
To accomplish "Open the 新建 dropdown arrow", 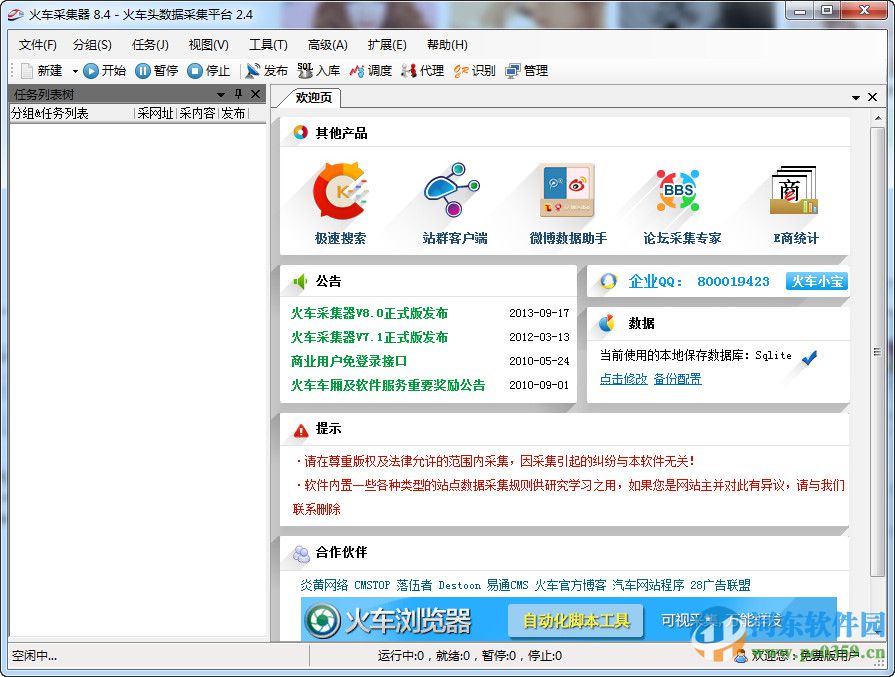I will (73, 70).
